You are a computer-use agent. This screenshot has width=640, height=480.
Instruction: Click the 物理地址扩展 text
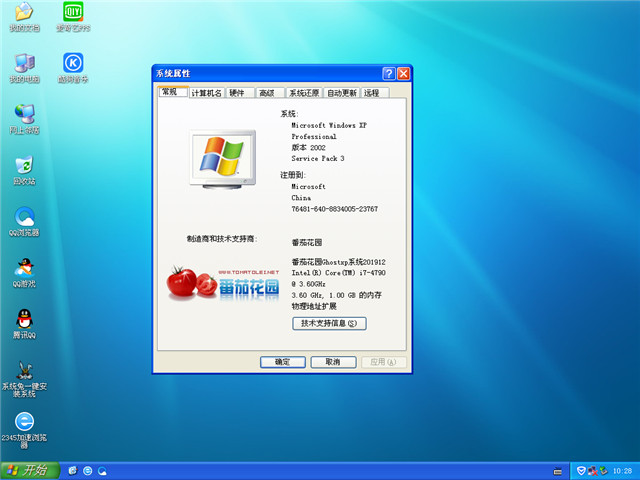tap(314, 306)
